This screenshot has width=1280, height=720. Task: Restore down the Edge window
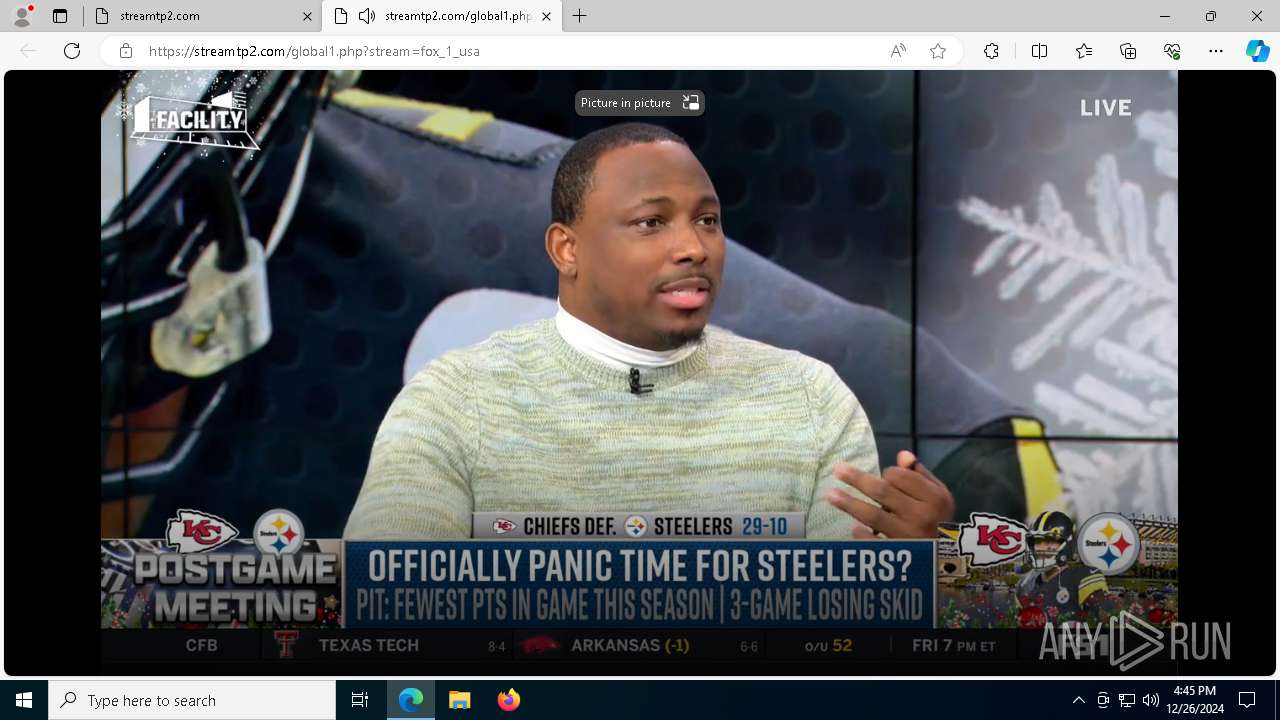pos(1211,16)
